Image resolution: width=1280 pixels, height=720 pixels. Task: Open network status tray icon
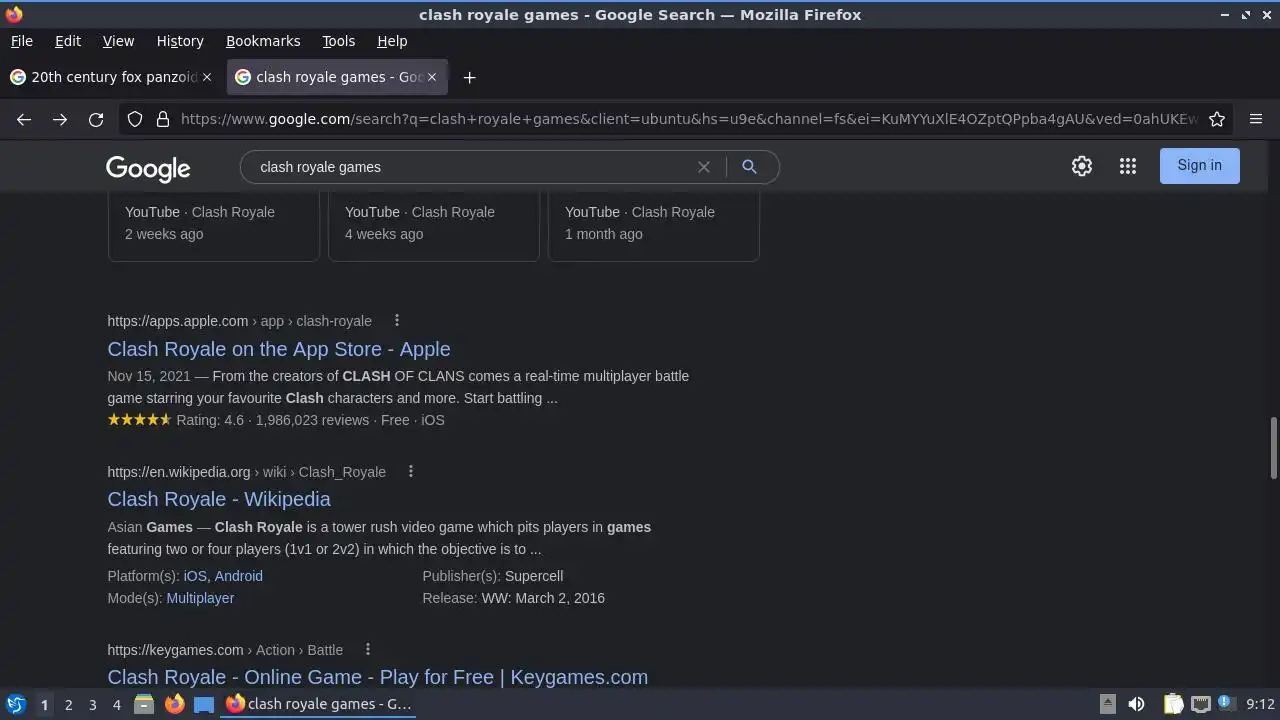(x=1200, y=704)
